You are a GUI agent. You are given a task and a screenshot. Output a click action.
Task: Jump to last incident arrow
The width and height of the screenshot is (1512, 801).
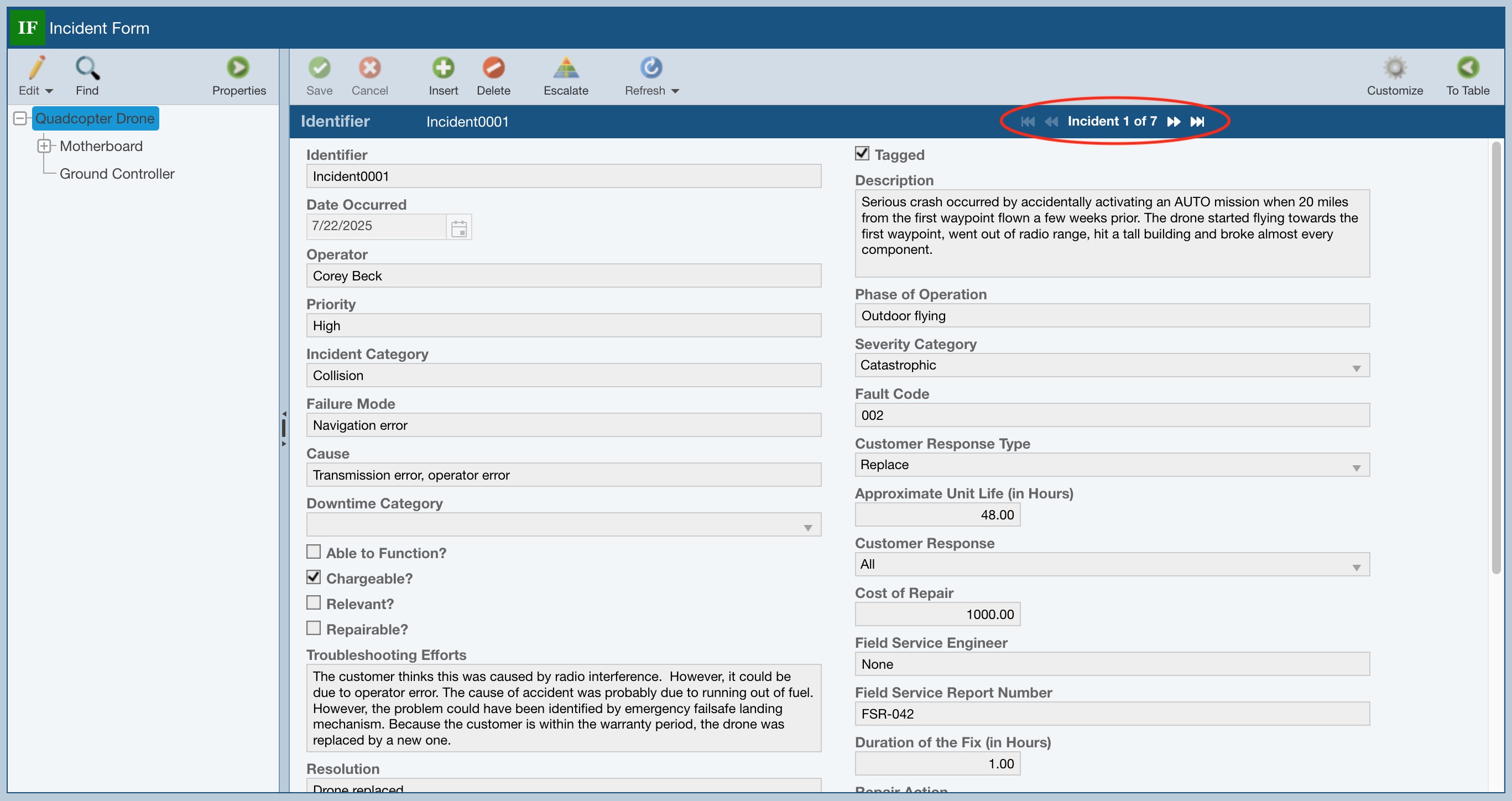tap(1197, 122)
